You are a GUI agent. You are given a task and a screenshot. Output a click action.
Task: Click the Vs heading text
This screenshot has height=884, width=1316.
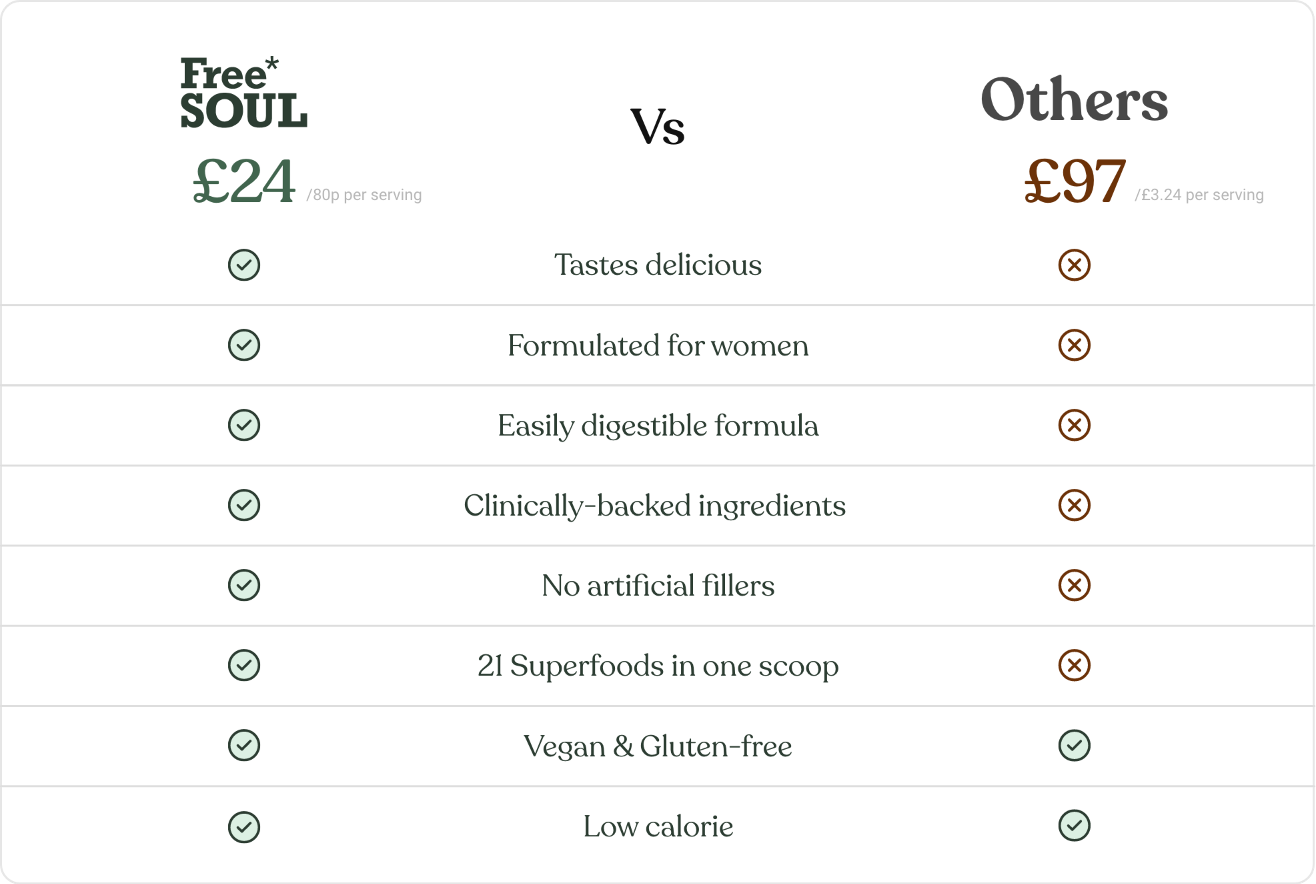(658, 127)
